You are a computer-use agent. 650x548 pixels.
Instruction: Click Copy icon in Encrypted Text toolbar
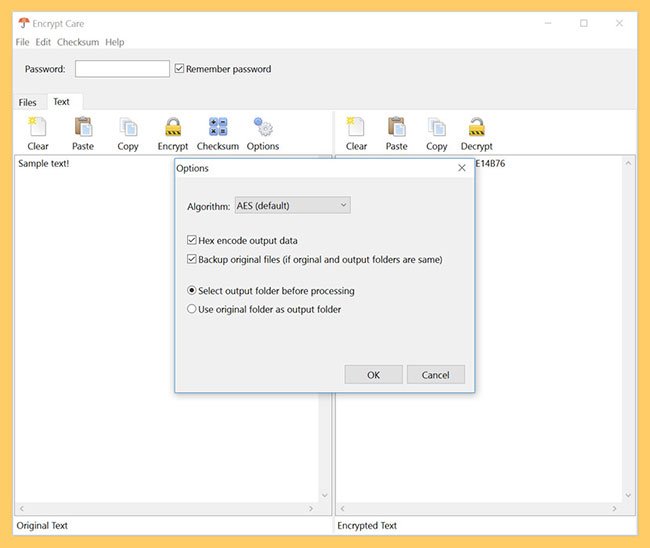click(437, 128)
